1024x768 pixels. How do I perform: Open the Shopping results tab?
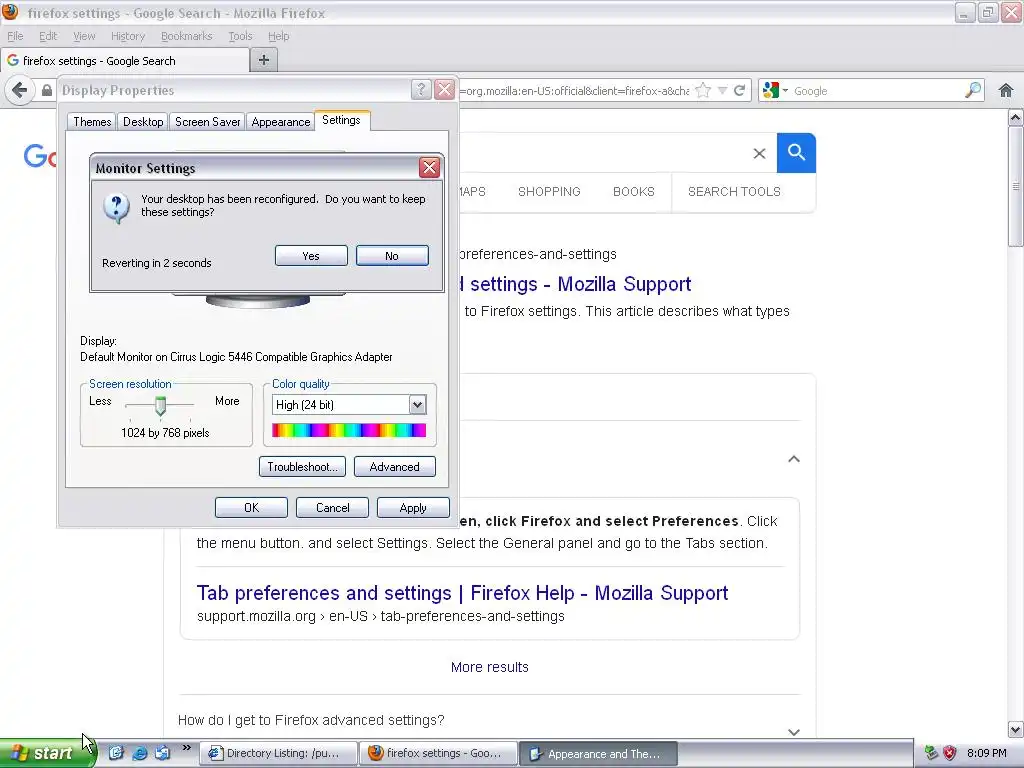pyautogui.click(x=549, y=191)
